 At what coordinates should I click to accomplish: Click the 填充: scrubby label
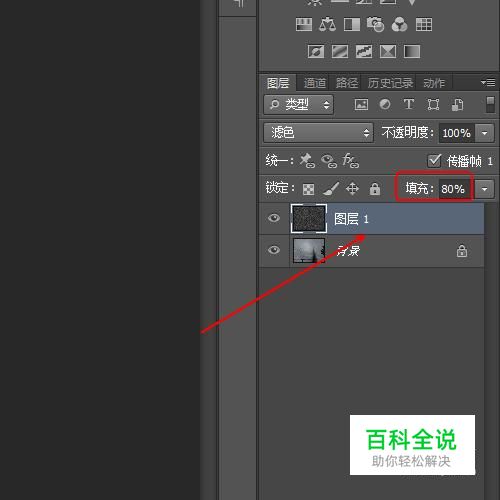click(x=420, y=188)
